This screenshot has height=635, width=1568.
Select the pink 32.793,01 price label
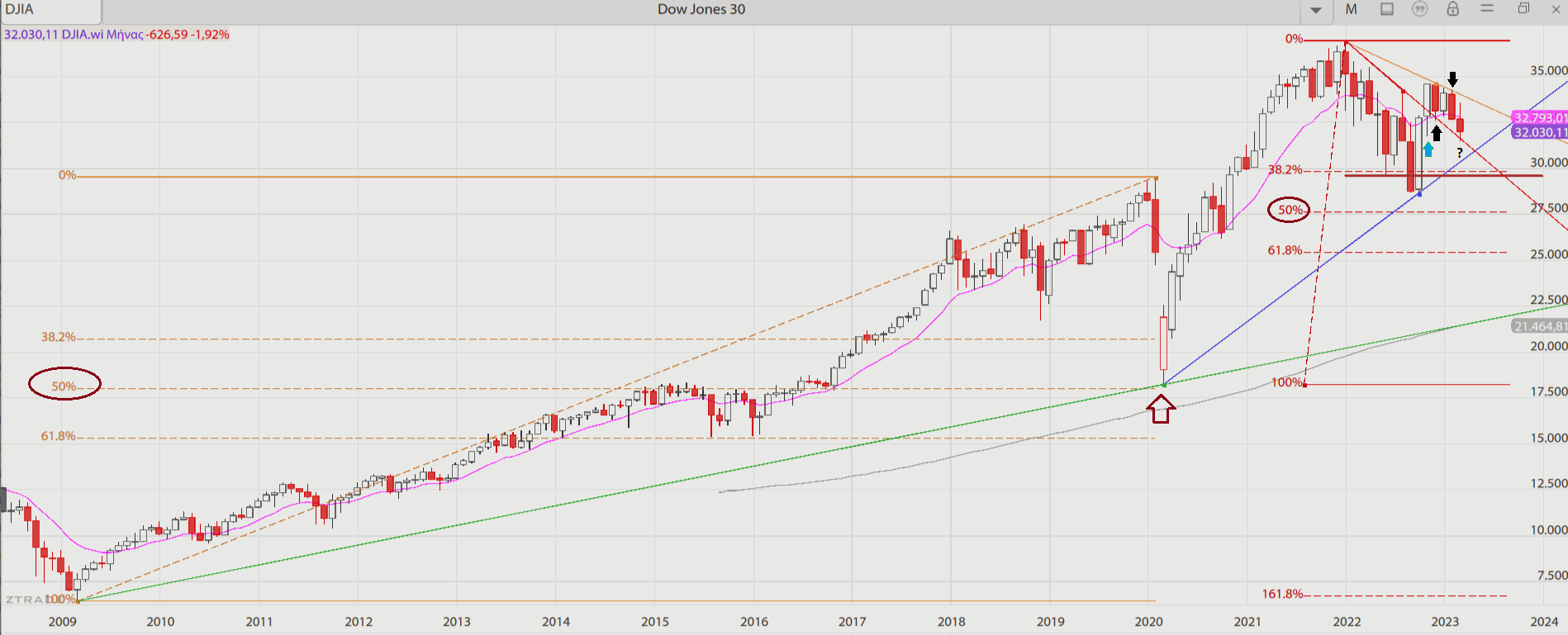(1539, 118)
